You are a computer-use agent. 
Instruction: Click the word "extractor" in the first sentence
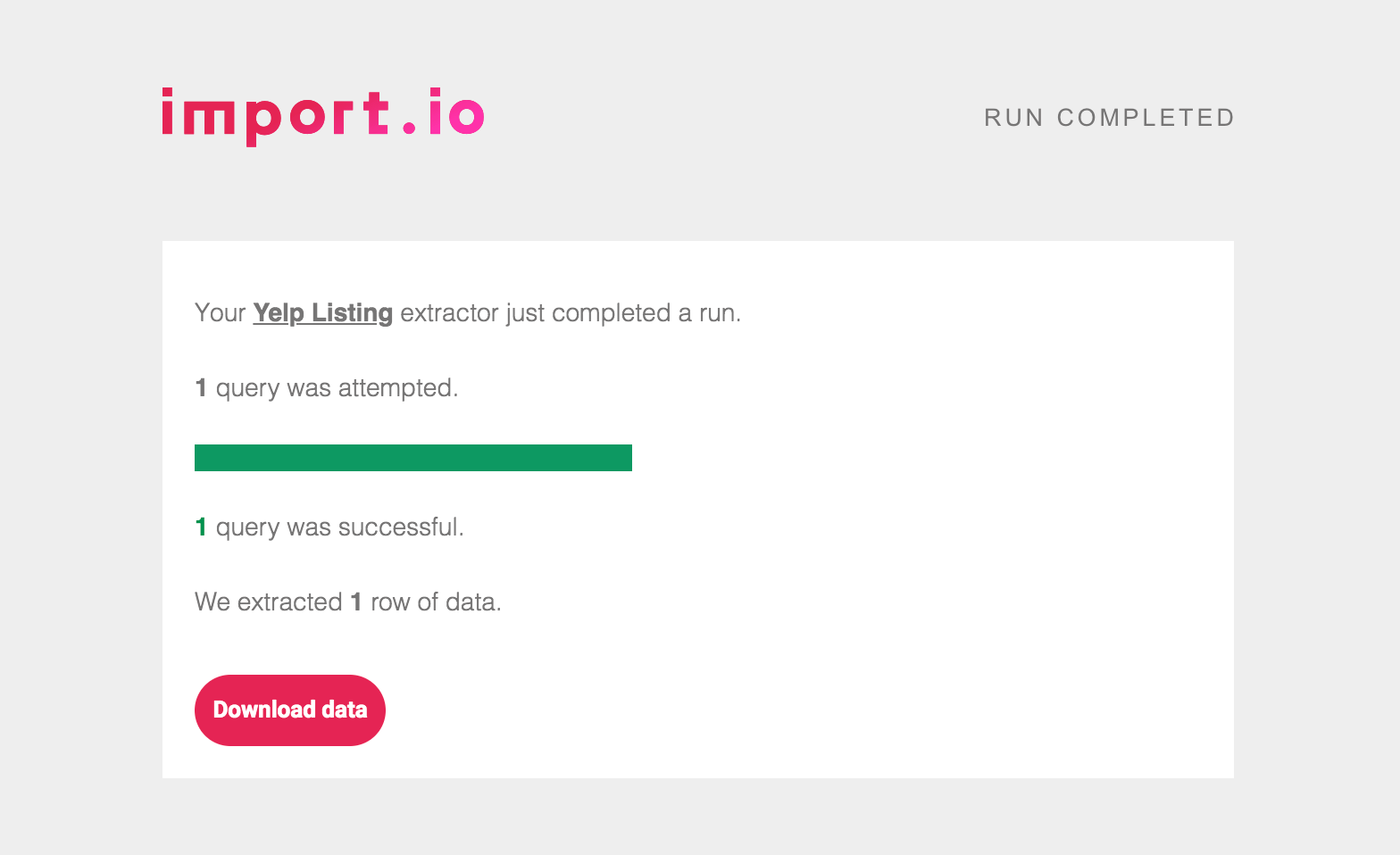[449, 312]
